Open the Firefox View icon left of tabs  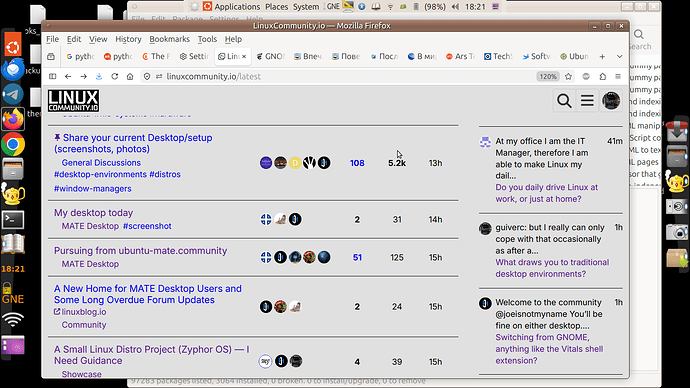(x=51, y=56)
